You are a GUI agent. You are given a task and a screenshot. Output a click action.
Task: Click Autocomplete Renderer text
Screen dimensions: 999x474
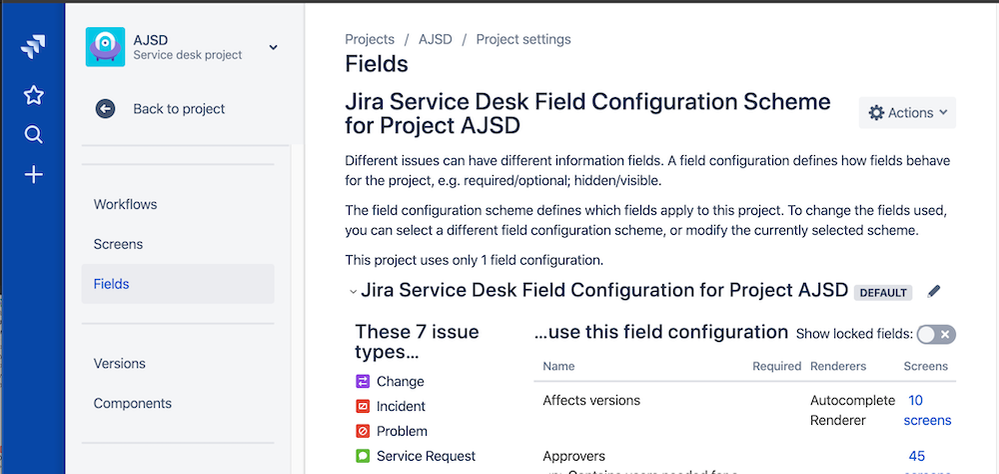tap(852, 410)
